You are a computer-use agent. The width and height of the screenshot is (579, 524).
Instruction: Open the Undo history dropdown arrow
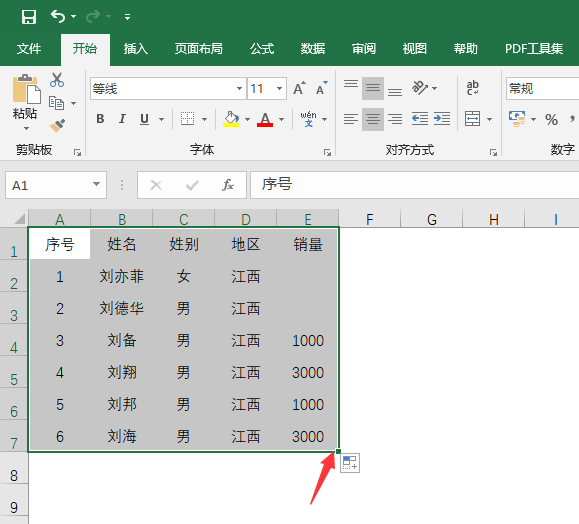point(73,17)
